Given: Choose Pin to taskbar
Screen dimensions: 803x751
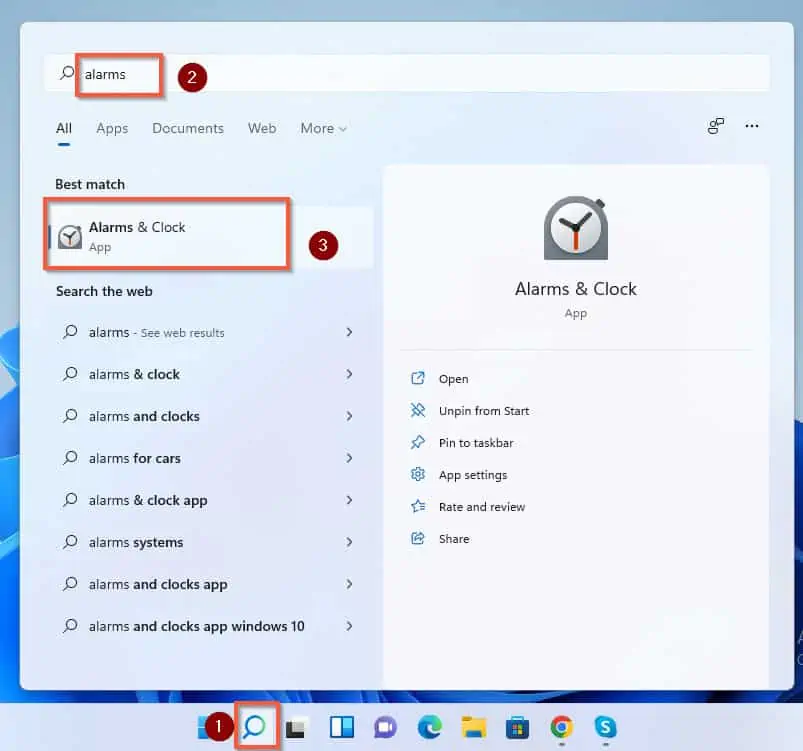Looking at the screenshot, I should click(476, 443).
